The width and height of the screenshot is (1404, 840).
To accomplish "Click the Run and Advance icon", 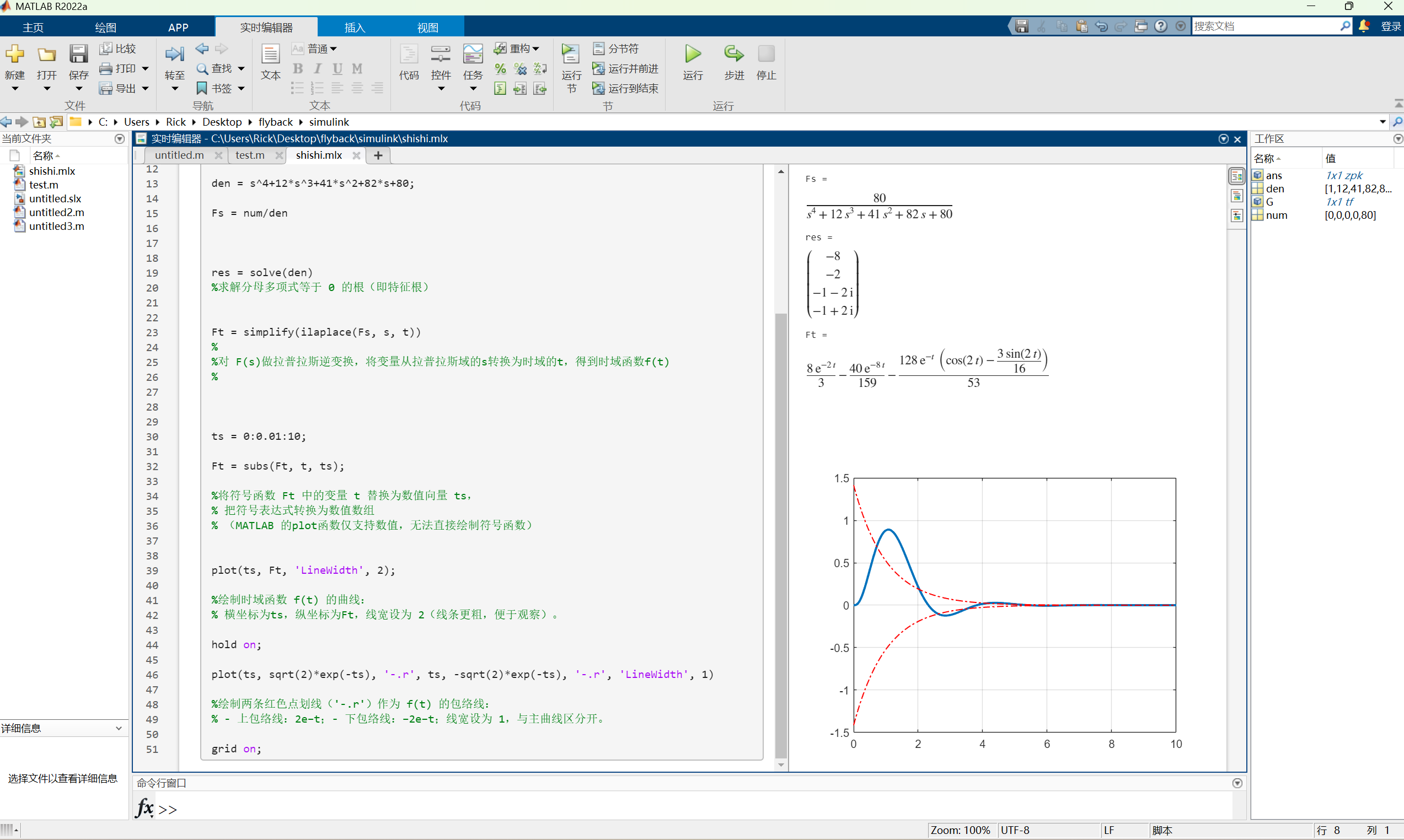I will [x=598, y=68].
